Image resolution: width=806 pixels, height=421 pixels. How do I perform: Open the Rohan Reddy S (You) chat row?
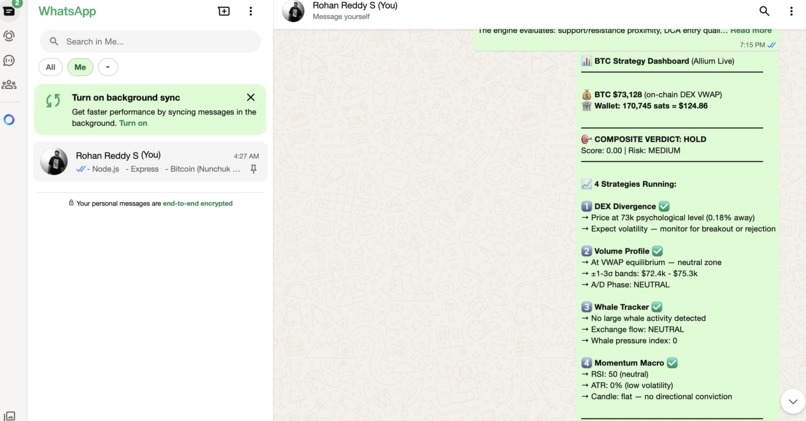click(x=150, y=161)
